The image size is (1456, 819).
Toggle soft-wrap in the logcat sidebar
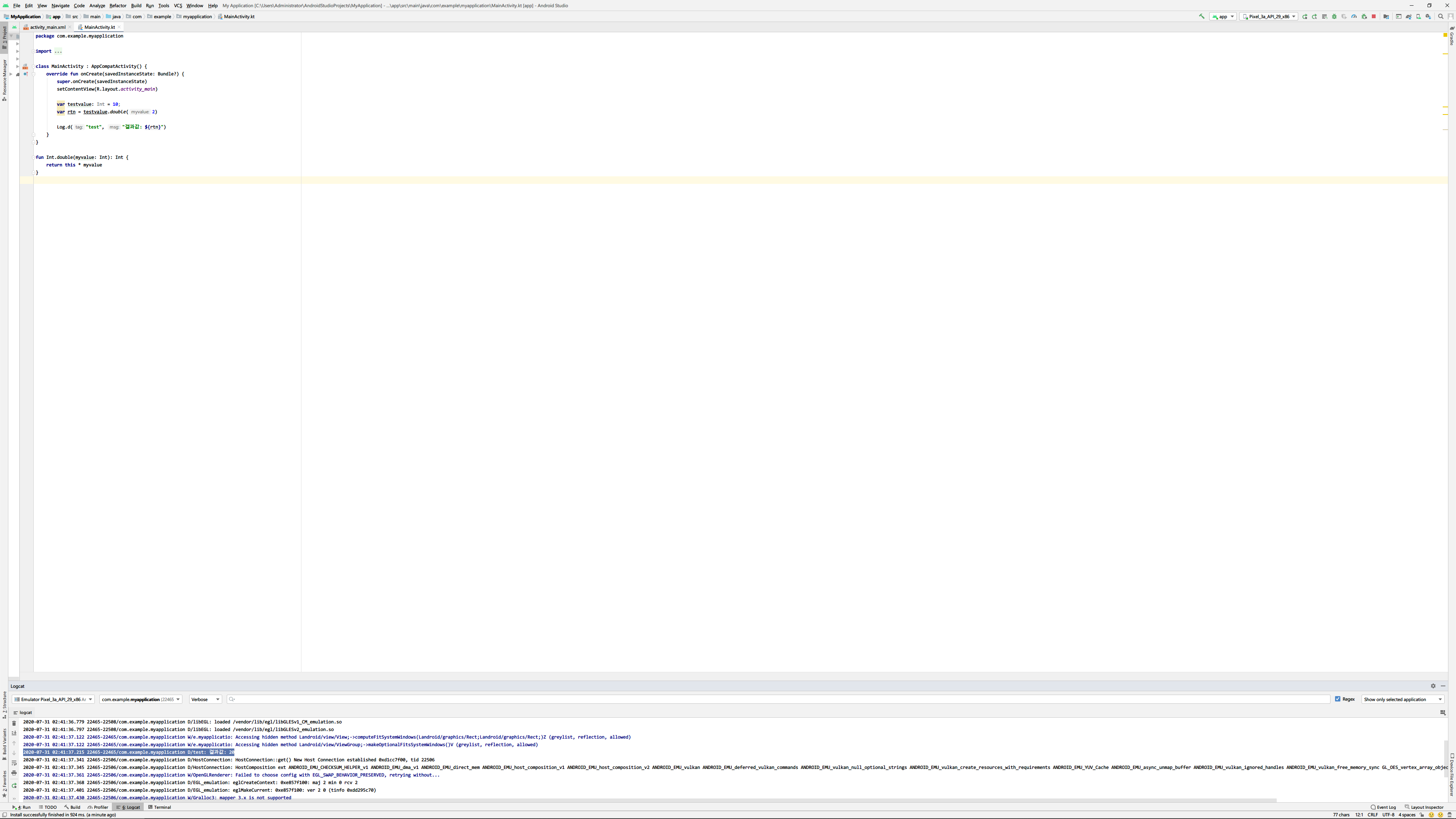pyautogui.click(x=14, y=763)
